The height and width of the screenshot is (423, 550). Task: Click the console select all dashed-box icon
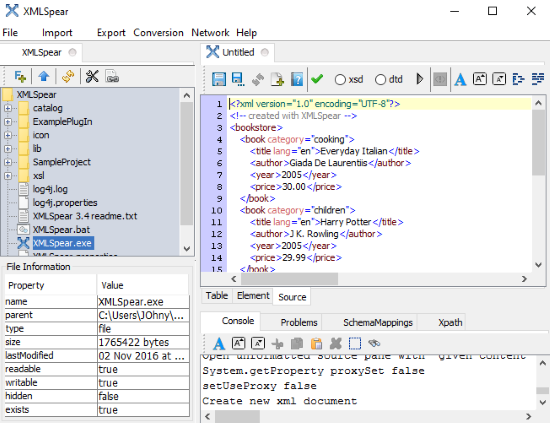(x=355, y=344)
